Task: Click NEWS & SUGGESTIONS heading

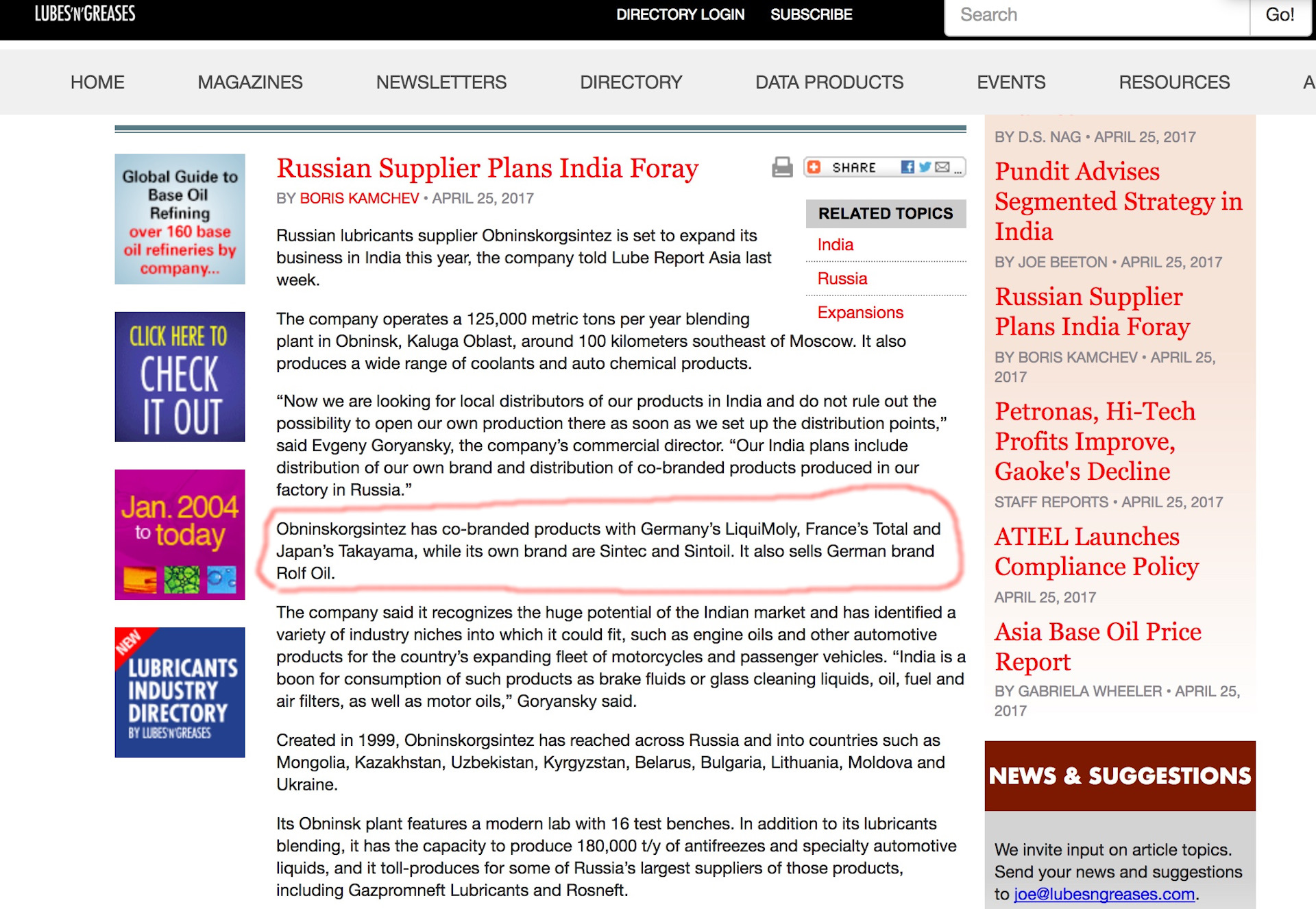Action: [x=1120, y=775]
